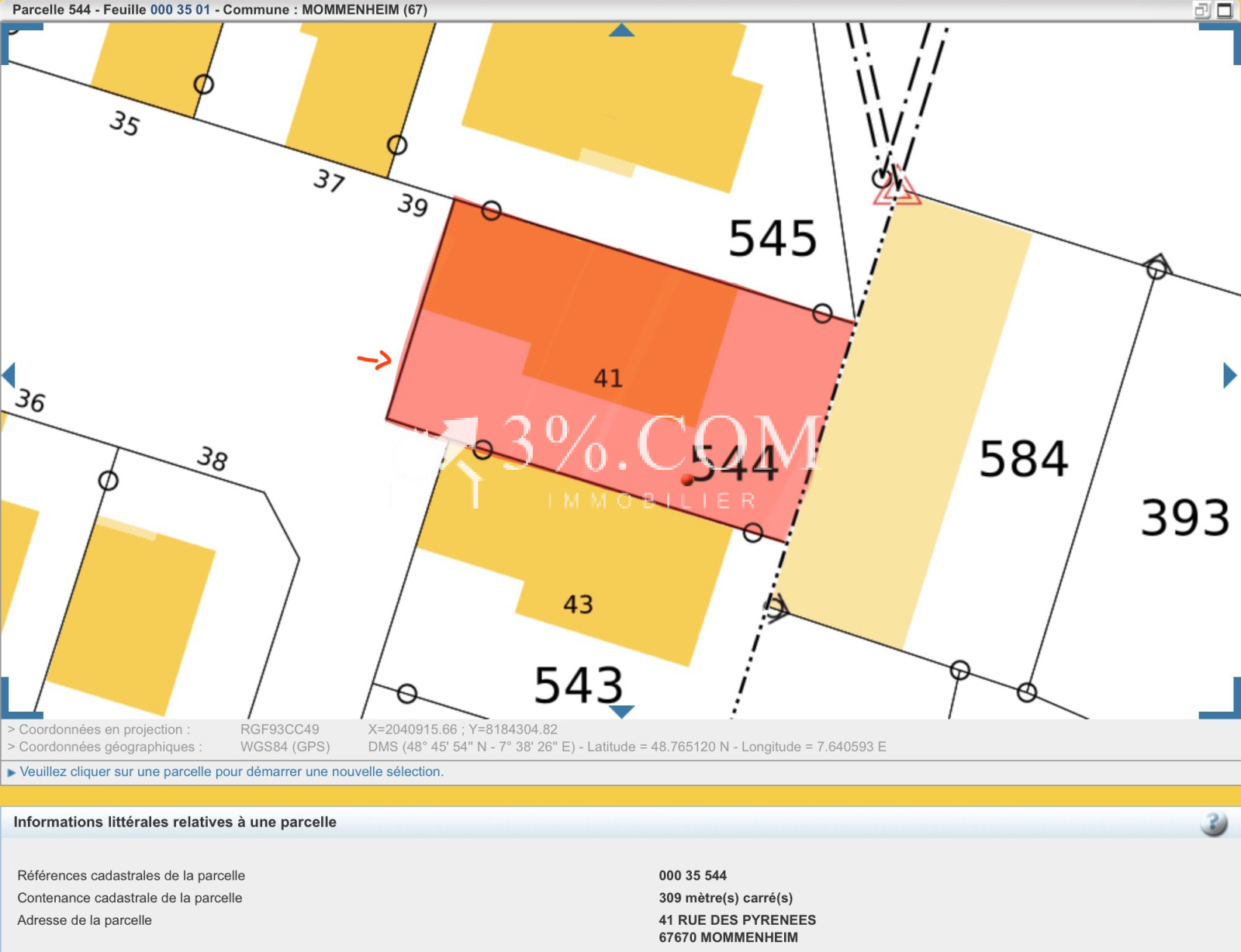Screen dimensions: 1241x952
Task: Click the restore window icon at top right
Action: coord(1202,10)
